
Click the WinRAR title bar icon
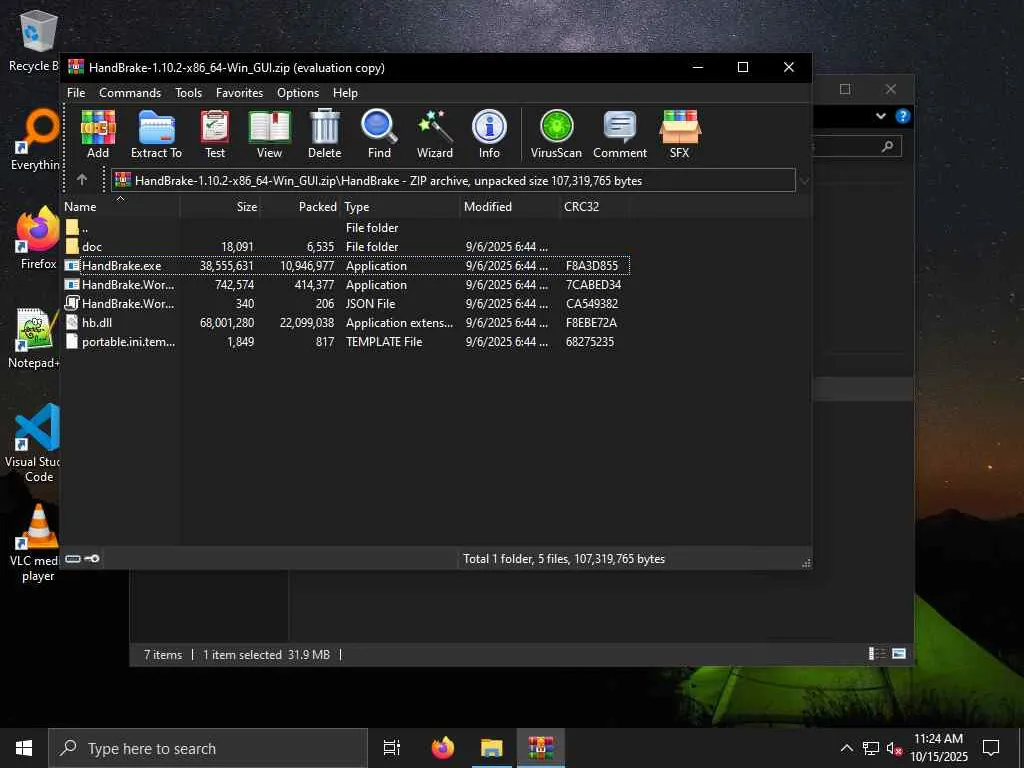[x=76, y=67]
